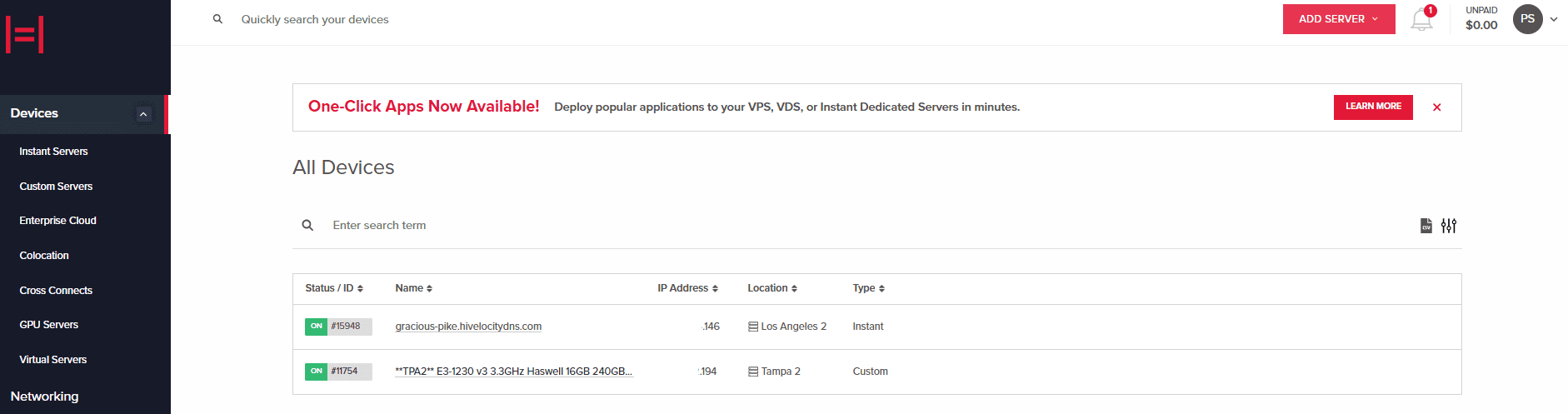Click the search icon beside Enter search term
The width and height of the screenshot is (1568, 414).
pyautogui.click(x=307, y=226)
